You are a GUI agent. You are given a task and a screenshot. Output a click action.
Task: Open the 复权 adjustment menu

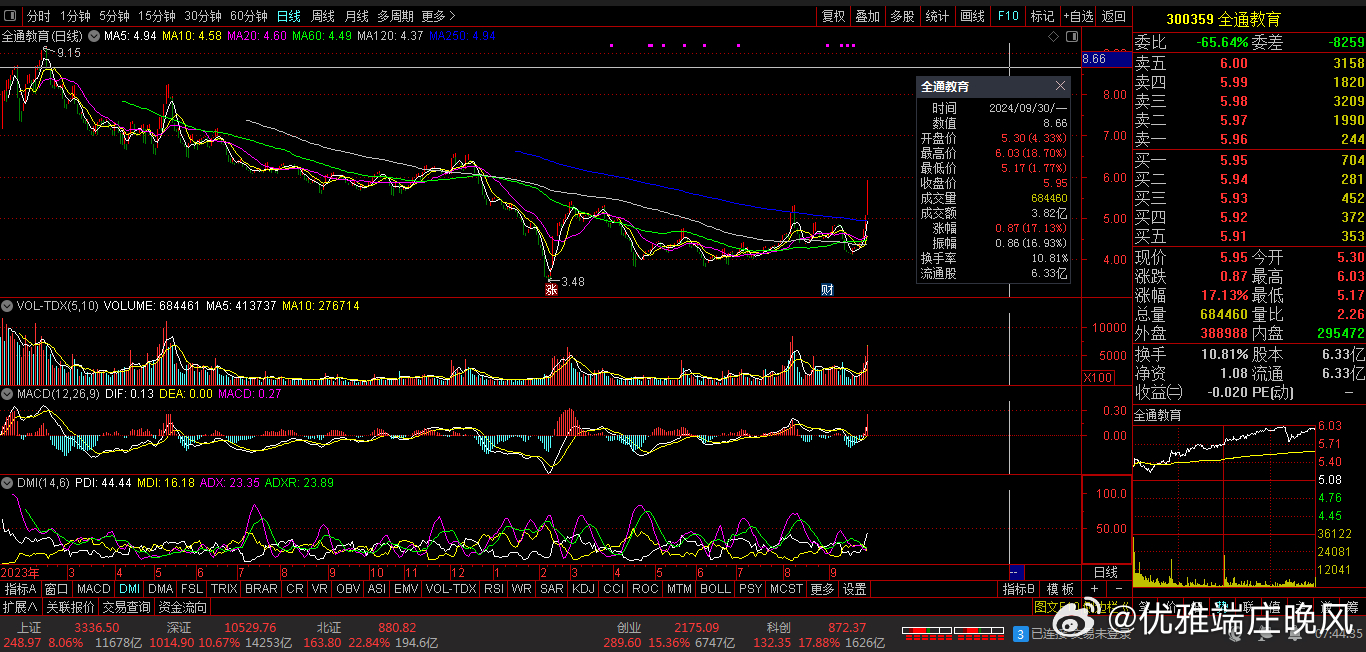[x=834, y=16]
